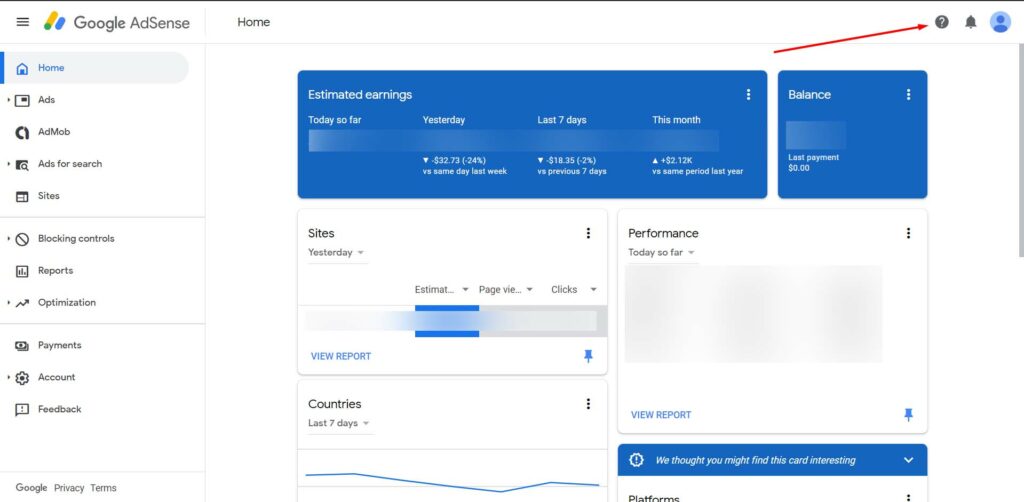Open the notifications bell
Screen dimensions: 1024x502
tap(970, 22)
